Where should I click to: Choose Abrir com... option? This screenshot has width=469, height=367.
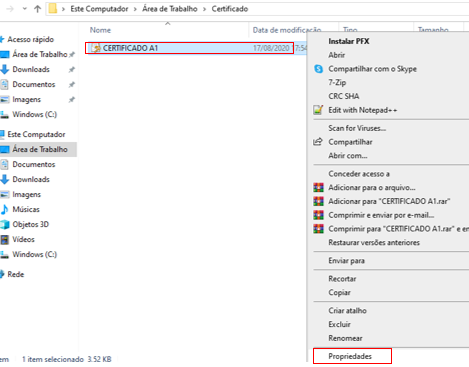(348, 155)
